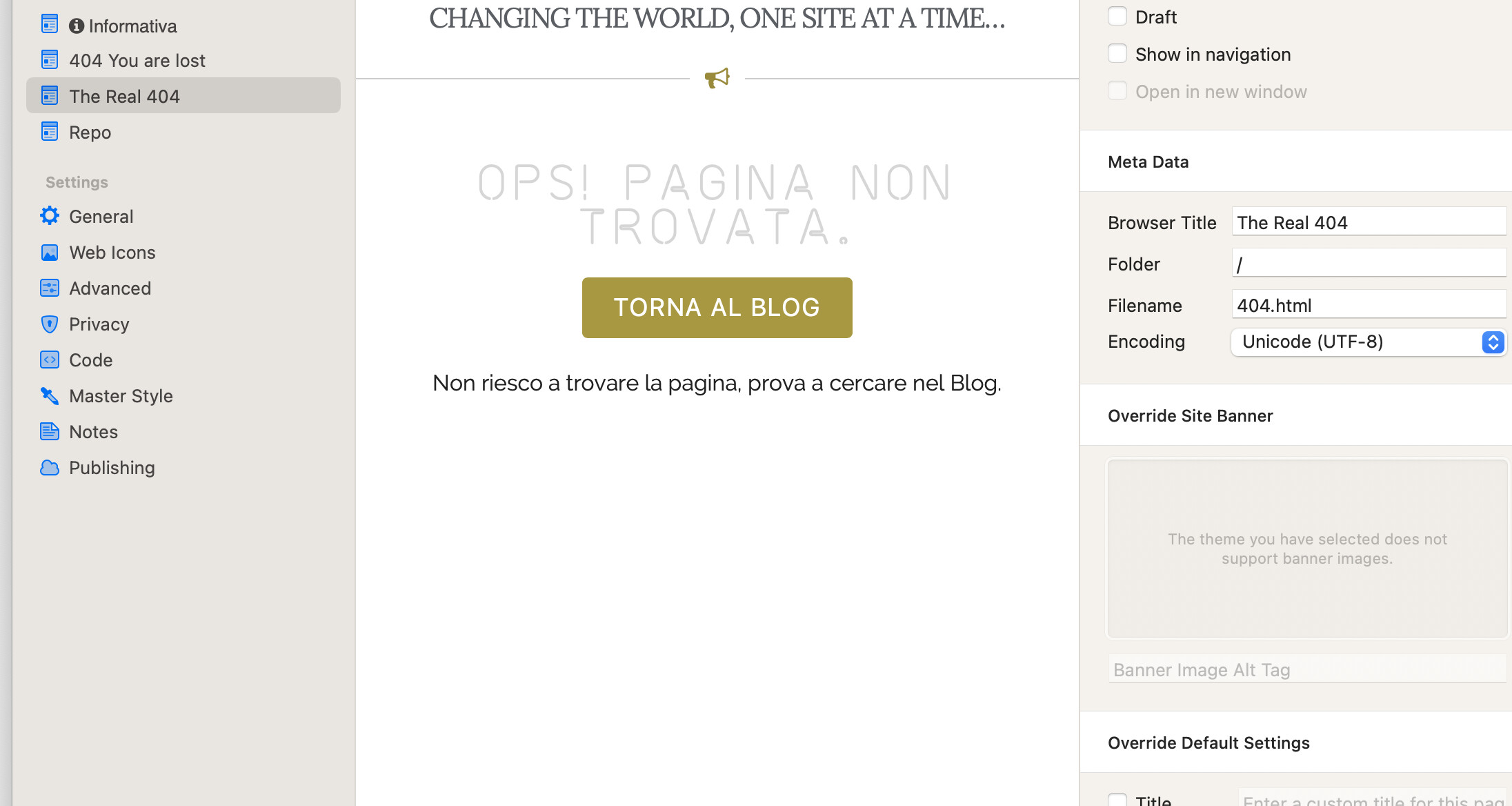Open General settings gear icon
Screen dimensions: 1512x806
[50, 216]
